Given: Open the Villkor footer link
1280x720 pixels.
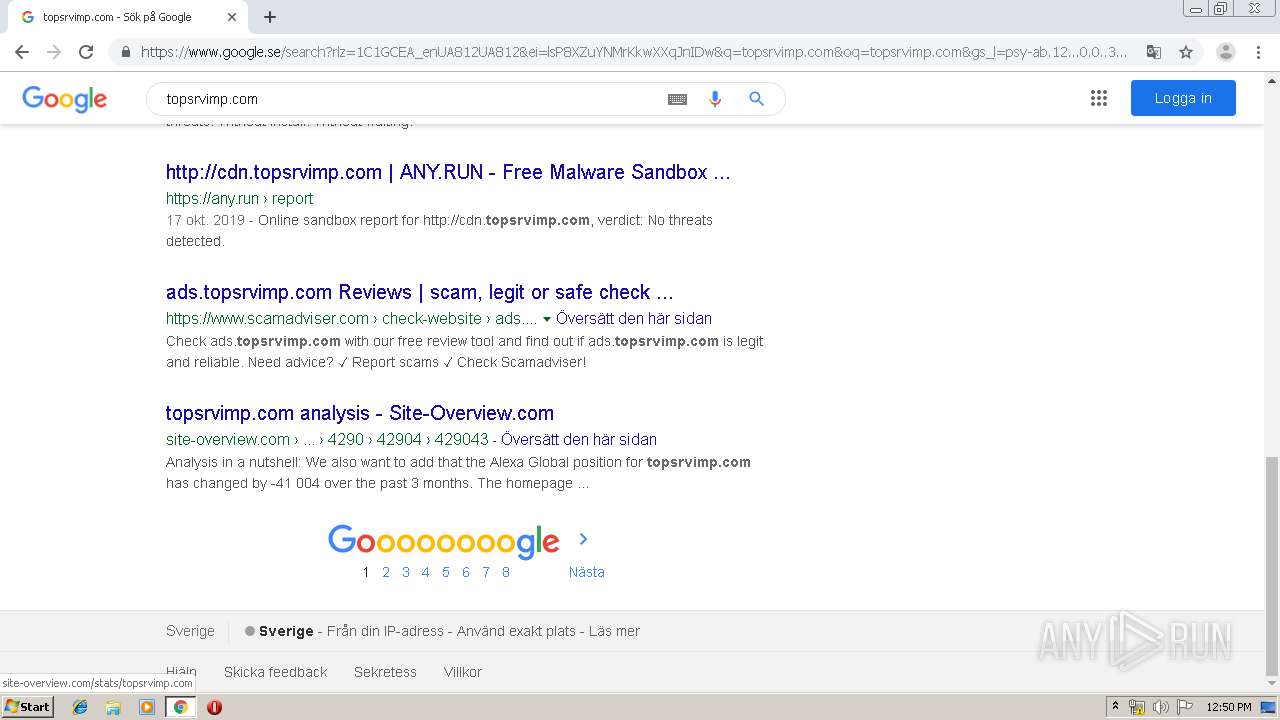Looking at the screenshot, I should pos(463,672).
